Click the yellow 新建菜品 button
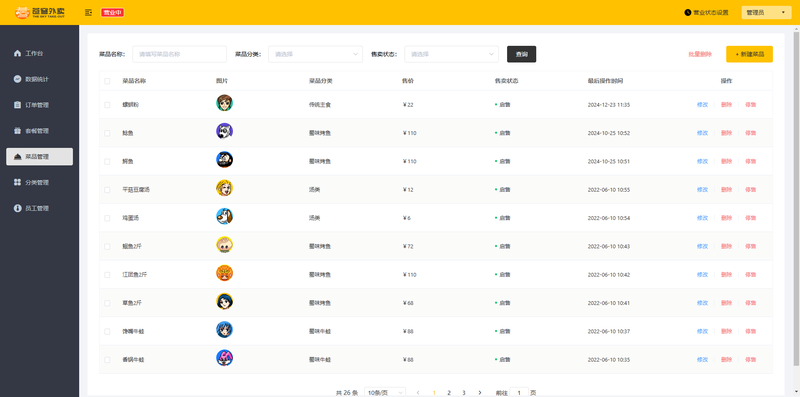Viewport: 800px width, 397px height. [x=749, y=54]
